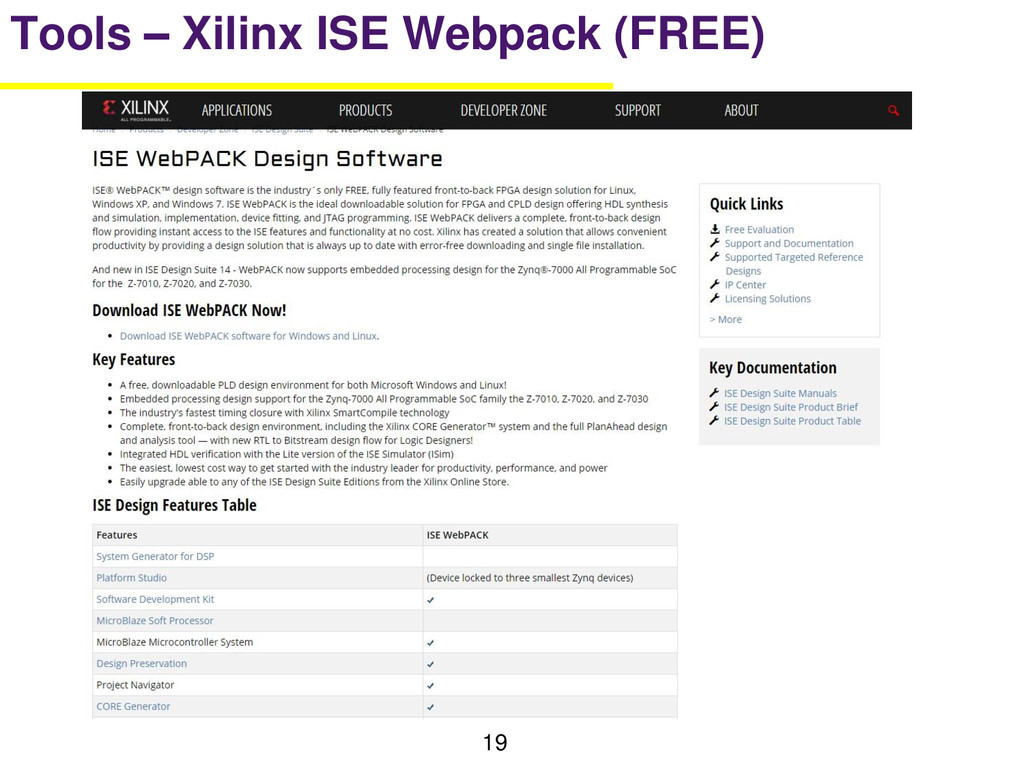Open the red search icon
The image size is (1024, 768).
893,110
